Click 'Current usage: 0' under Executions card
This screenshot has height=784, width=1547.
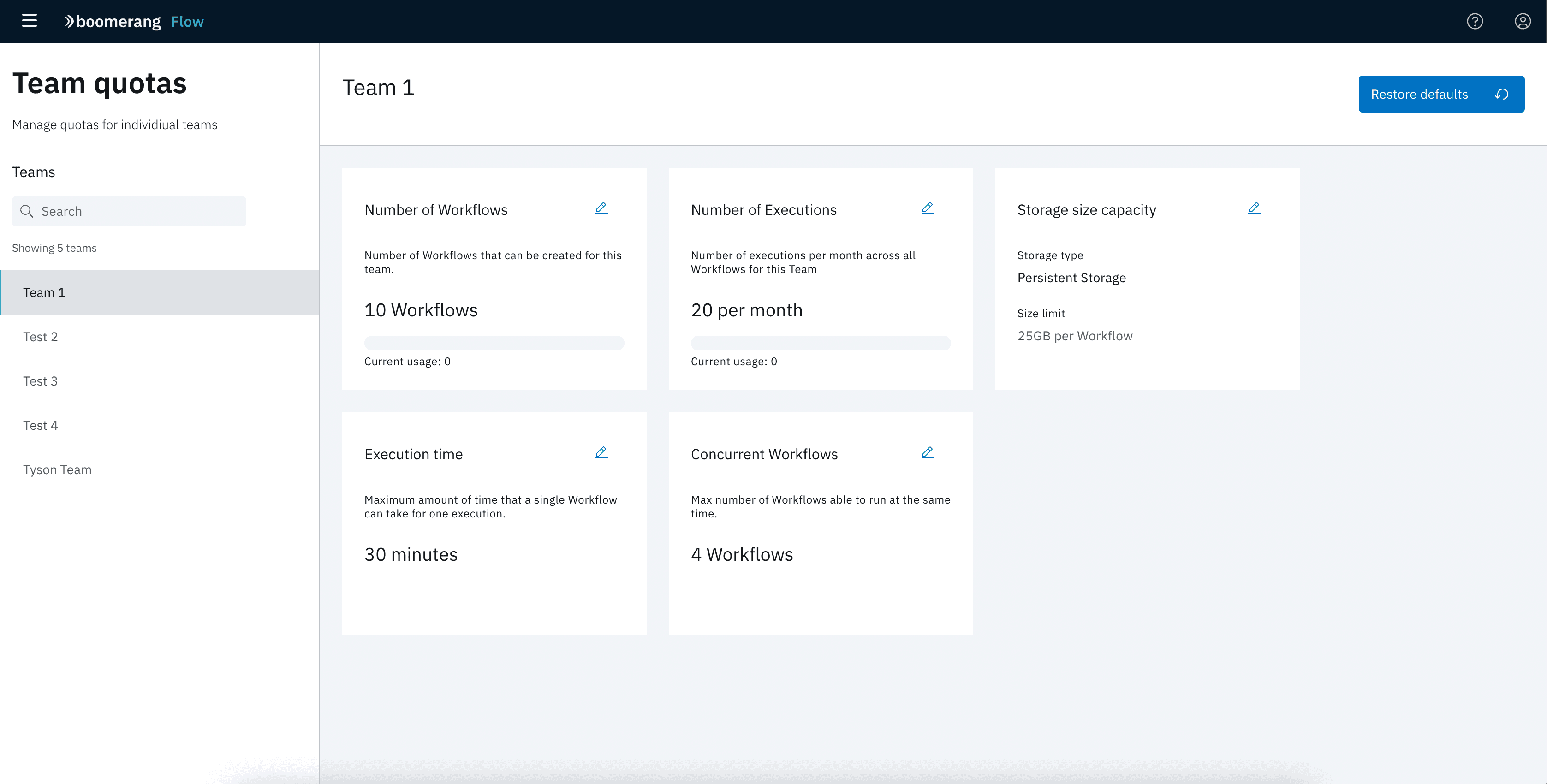click(x=734, y=362)
